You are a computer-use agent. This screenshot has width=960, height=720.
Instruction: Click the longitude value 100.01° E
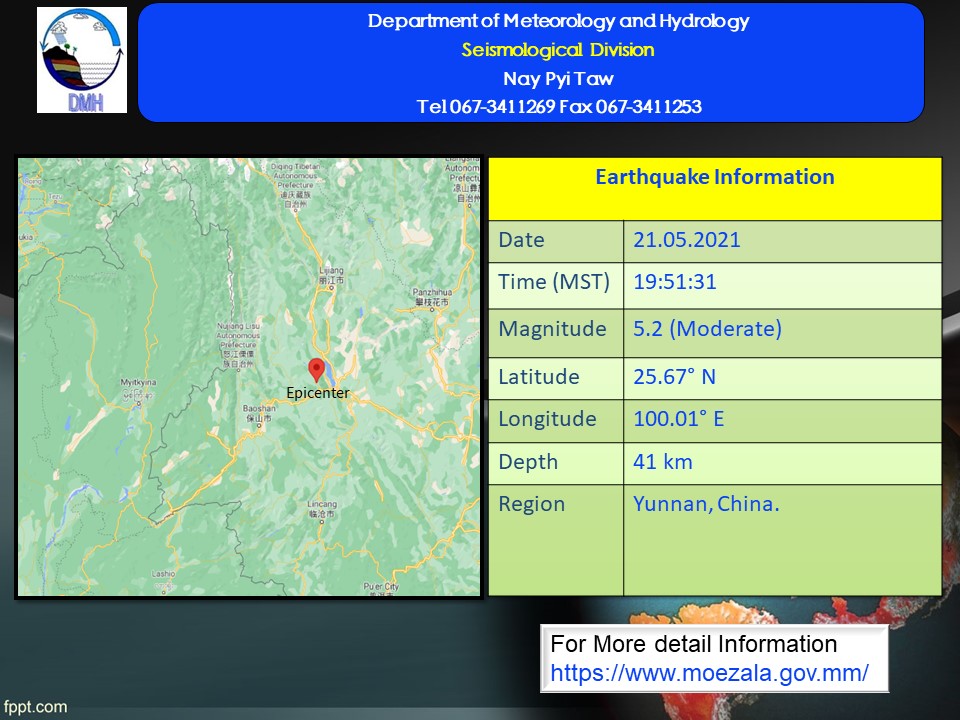pos(678,419)
